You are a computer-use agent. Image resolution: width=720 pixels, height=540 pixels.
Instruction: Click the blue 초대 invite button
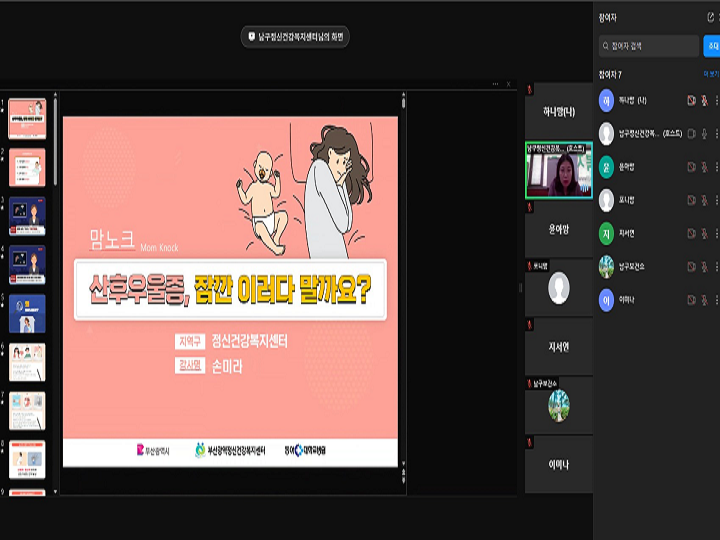[712, 46]
